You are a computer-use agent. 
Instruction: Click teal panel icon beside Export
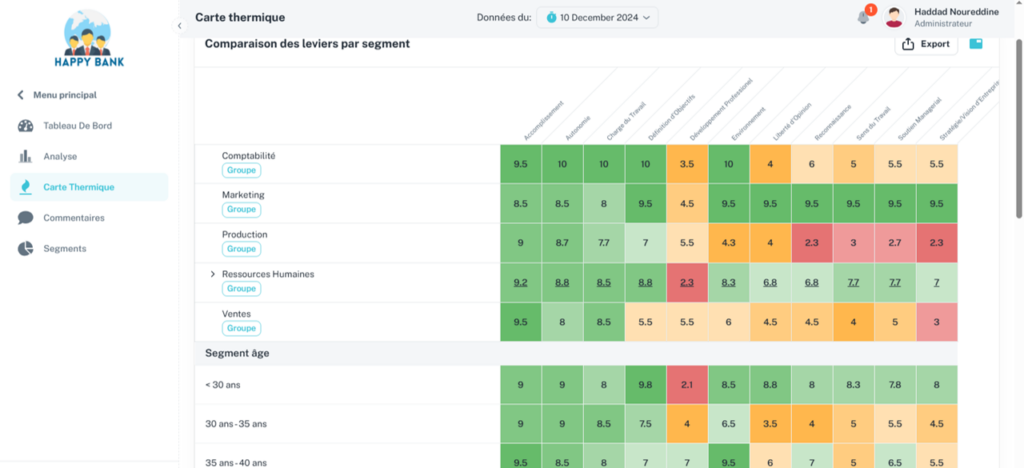click(976, 44)
